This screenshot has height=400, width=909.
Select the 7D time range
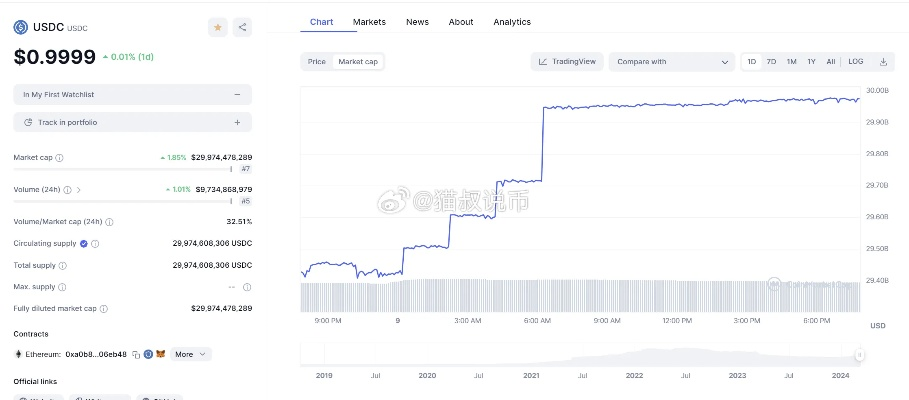click(771, 62)
